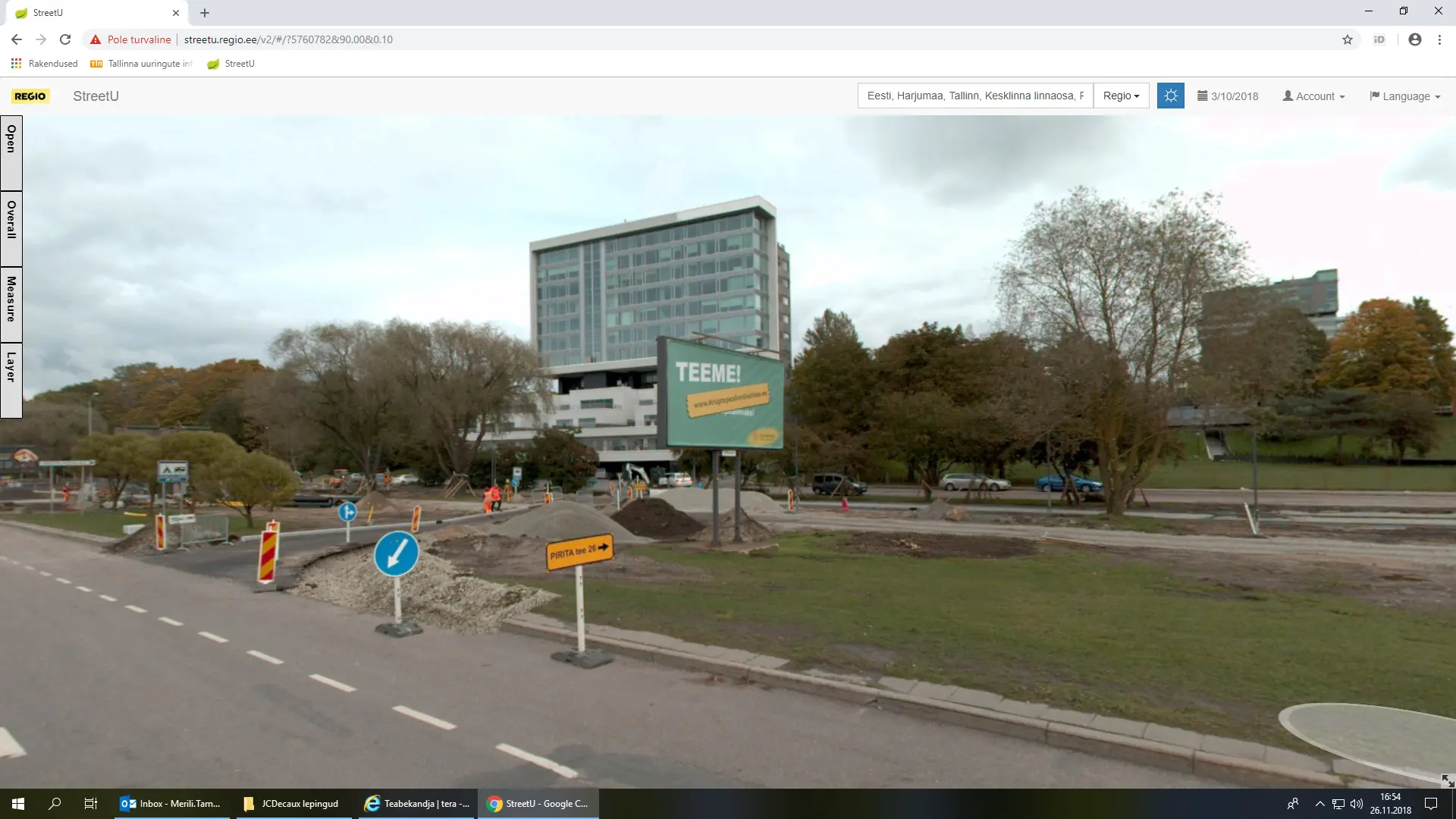Expand the Open side panel tab
Image resolution: width=1456 pixels, height=819 pixels.
11,152
